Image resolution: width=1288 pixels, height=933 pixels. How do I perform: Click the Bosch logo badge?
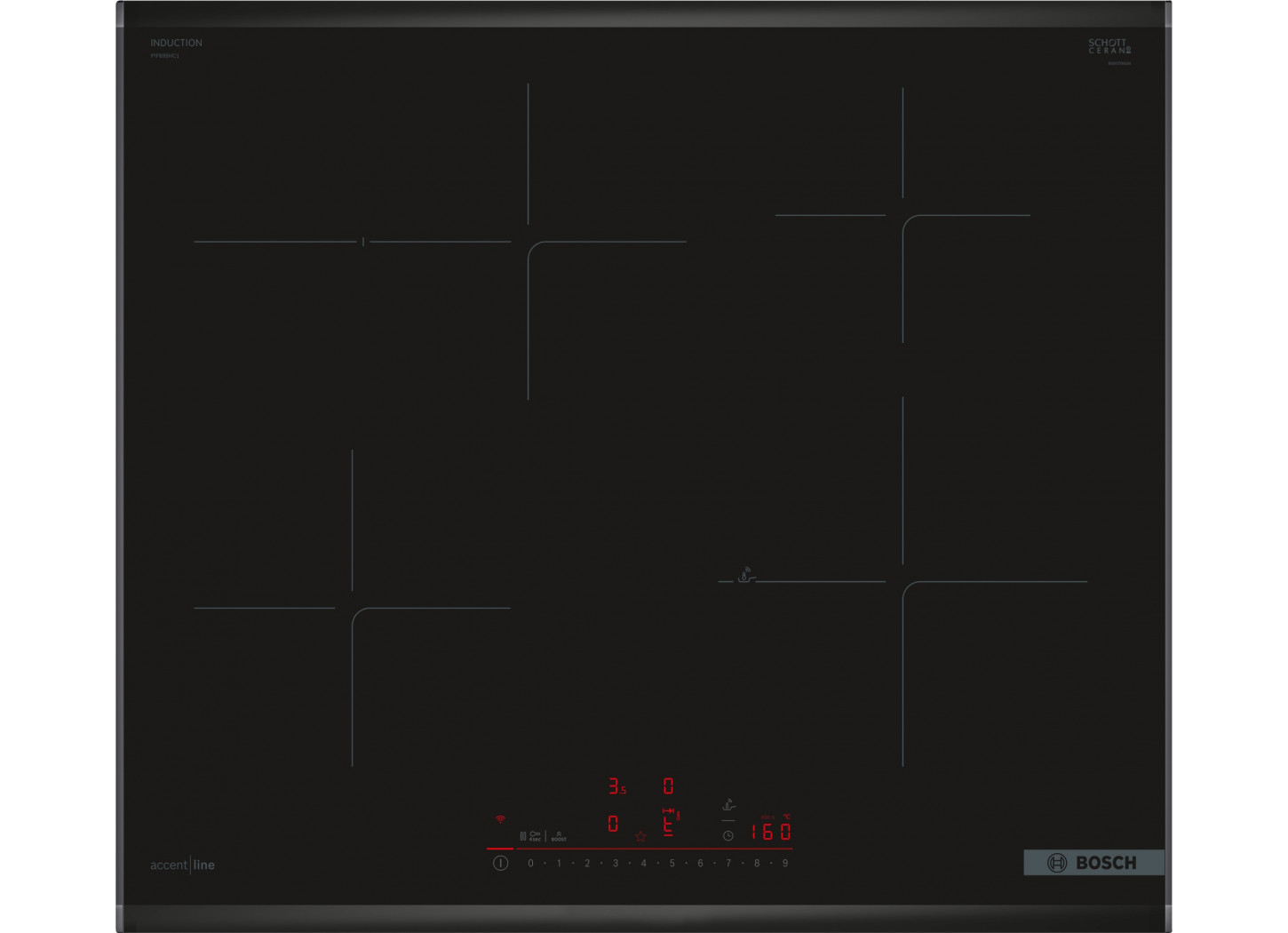(x=1093, y=863)
